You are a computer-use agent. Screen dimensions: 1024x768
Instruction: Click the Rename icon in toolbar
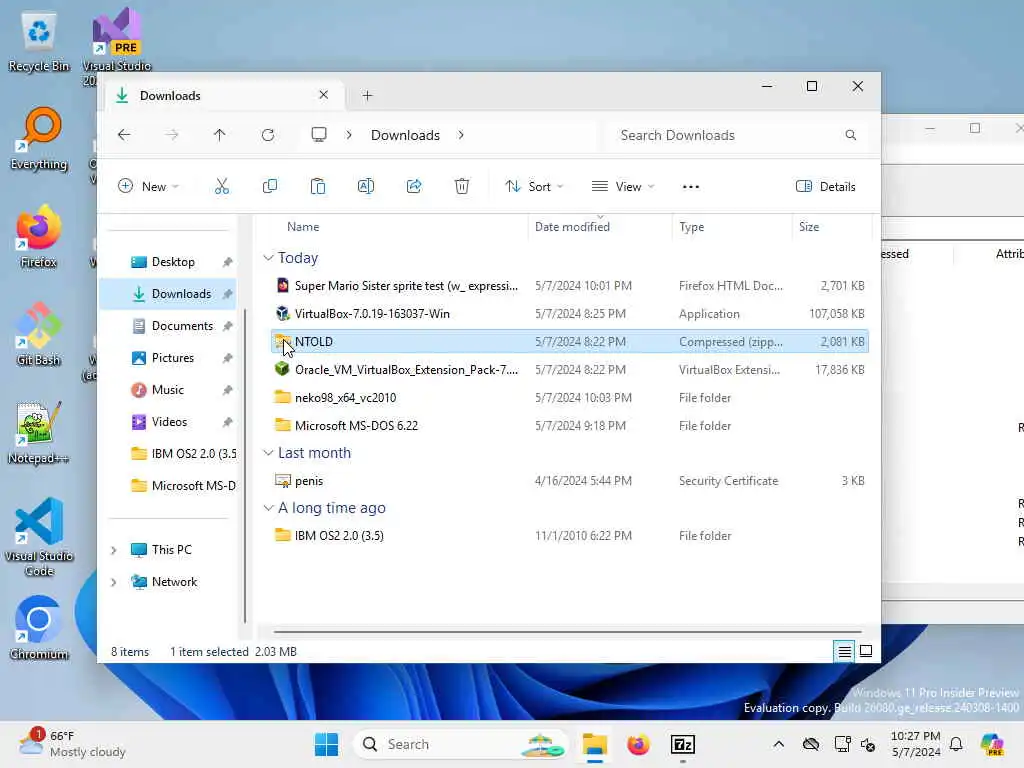point(366,187)
